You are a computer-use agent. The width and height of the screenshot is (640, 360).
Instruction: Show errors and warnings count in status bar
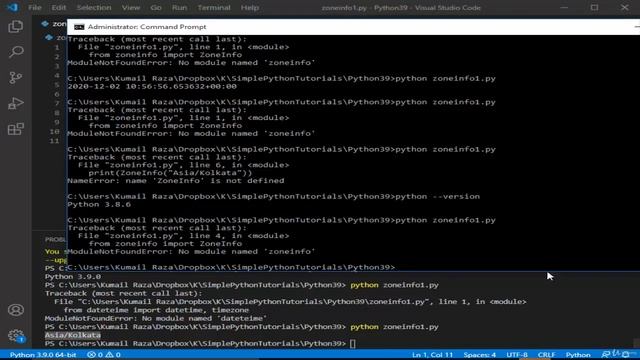click(104, 355)
